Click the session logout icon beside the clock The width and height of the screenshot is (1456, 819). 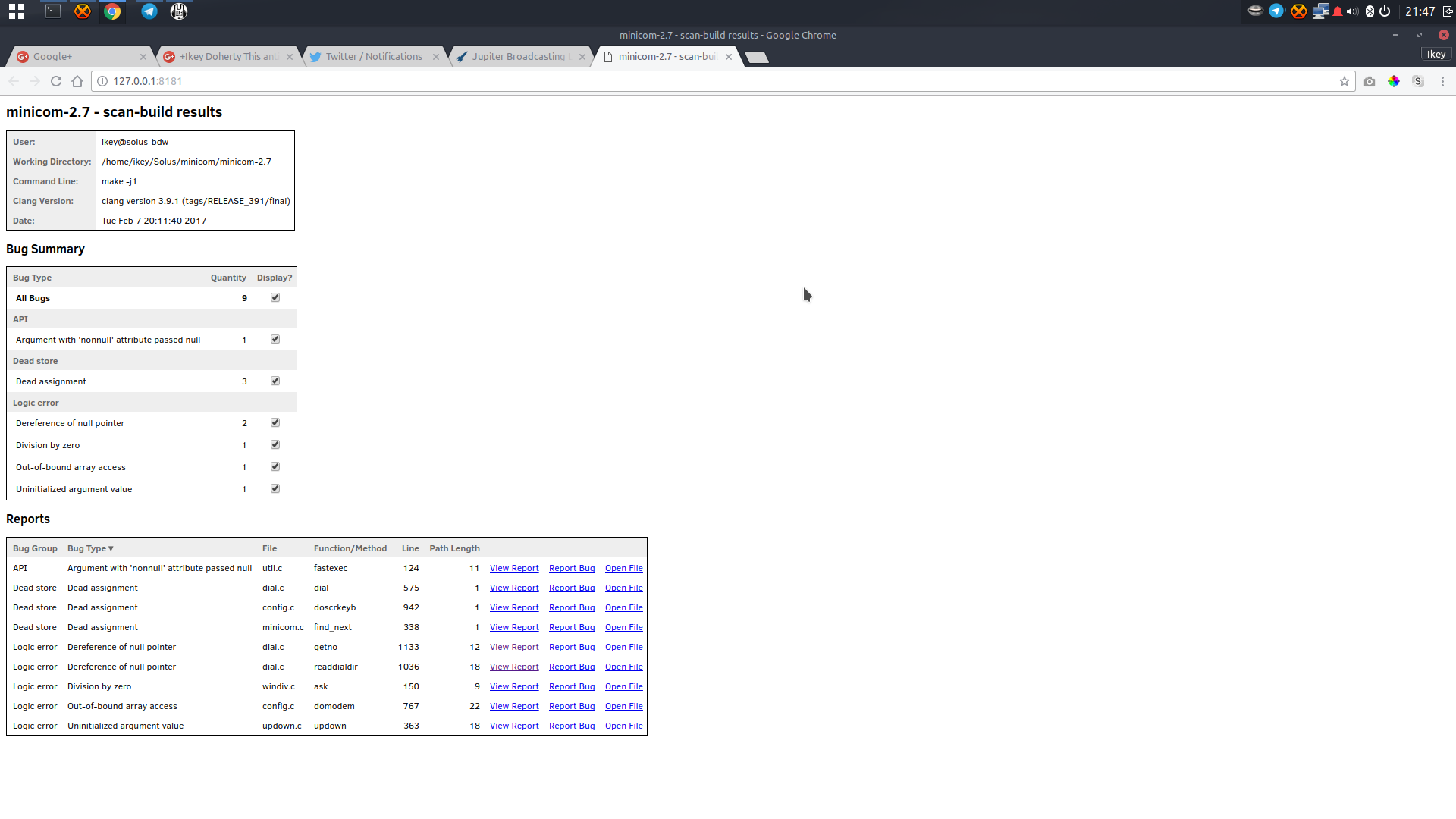pyautogui.click(x=1448, y=11)
